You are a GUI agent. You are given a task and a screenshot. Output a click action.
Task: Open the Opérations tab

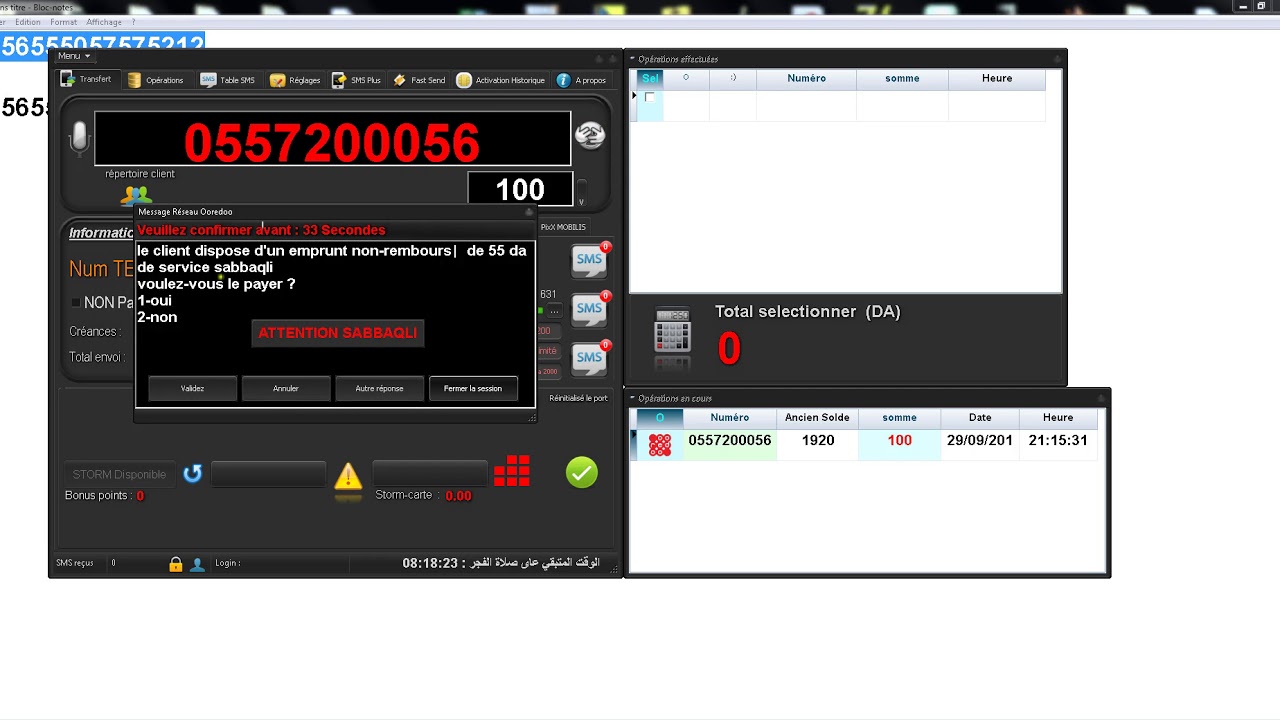coord(156,80)
